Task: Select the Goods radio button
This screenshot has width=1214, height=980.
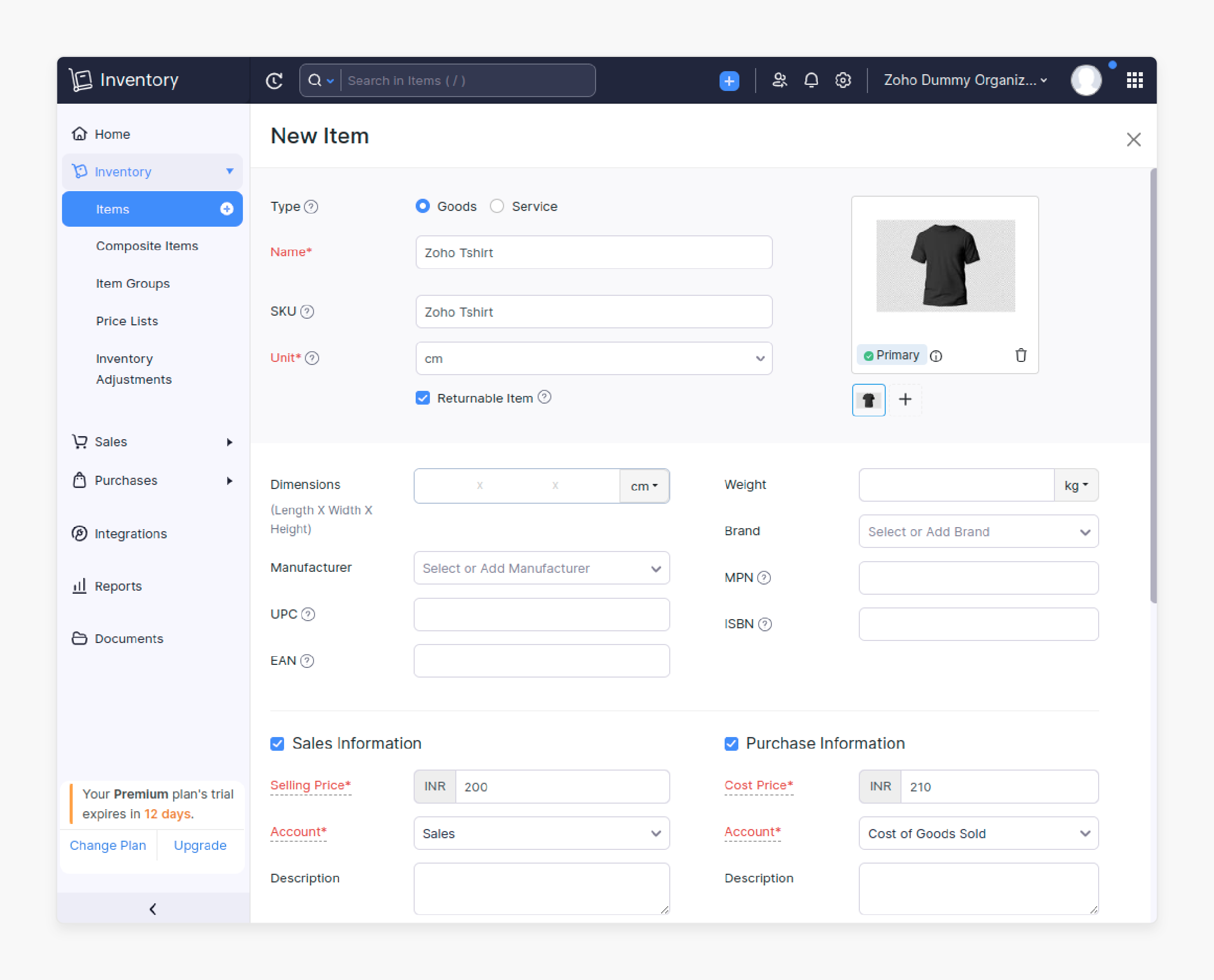Action: (422, 206)
